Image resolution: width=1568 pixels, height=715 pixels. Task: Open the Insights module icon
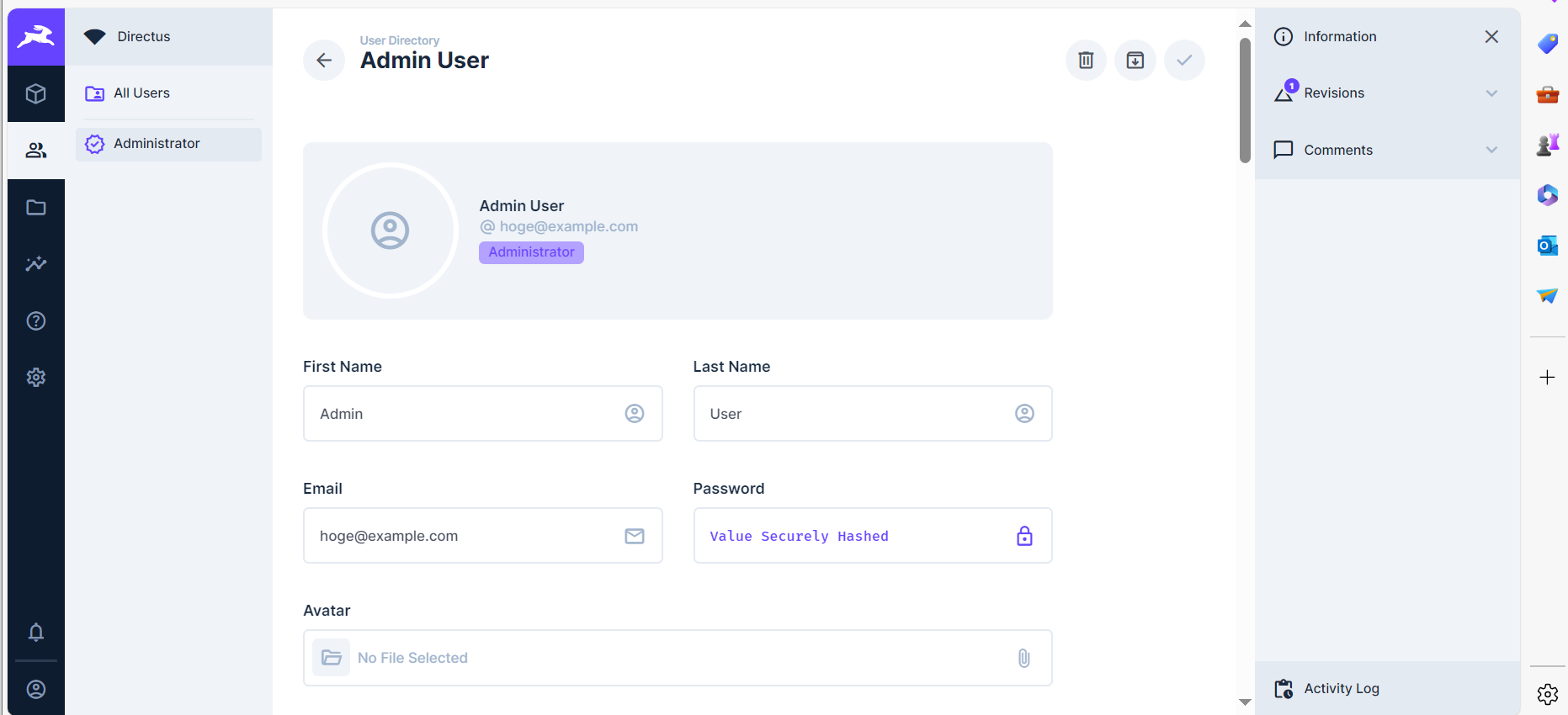36,264
